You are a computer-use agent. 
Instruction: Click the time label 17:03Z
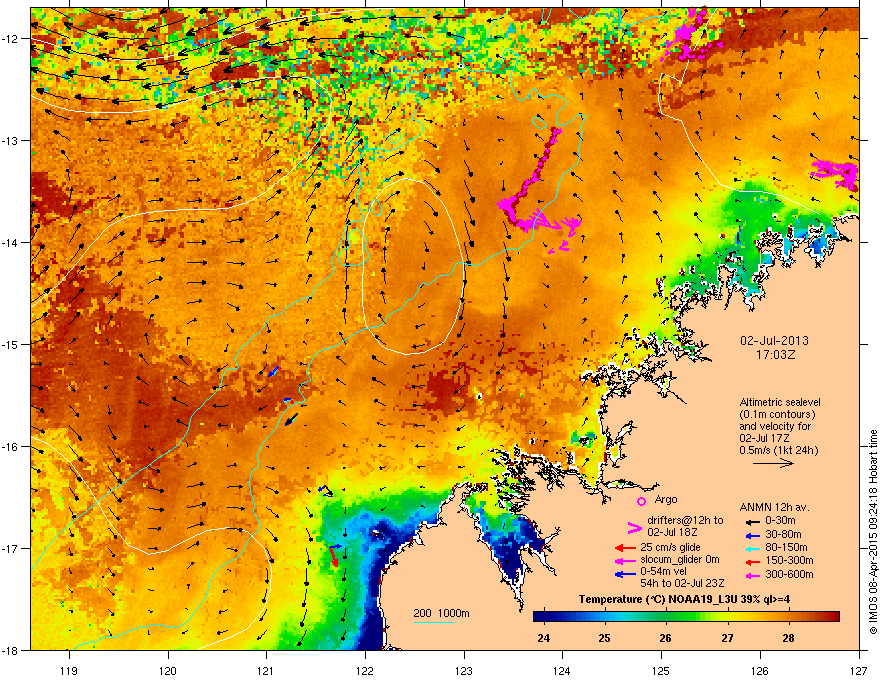coord(775,355)
